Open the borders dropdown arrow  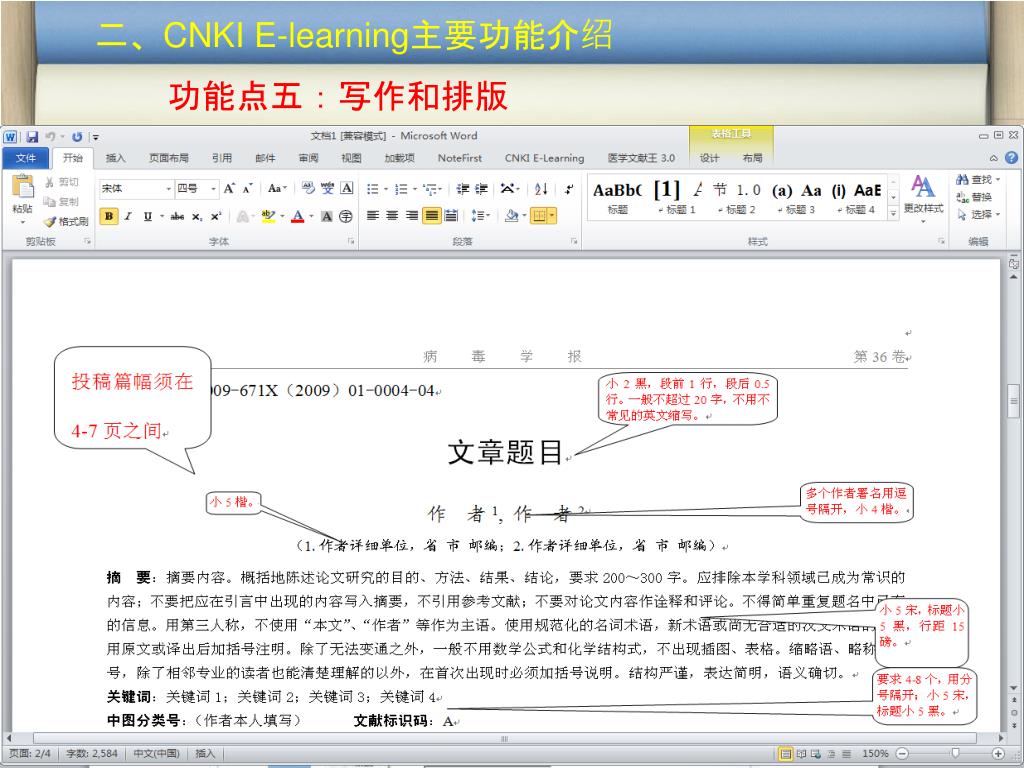pos(552,216)
